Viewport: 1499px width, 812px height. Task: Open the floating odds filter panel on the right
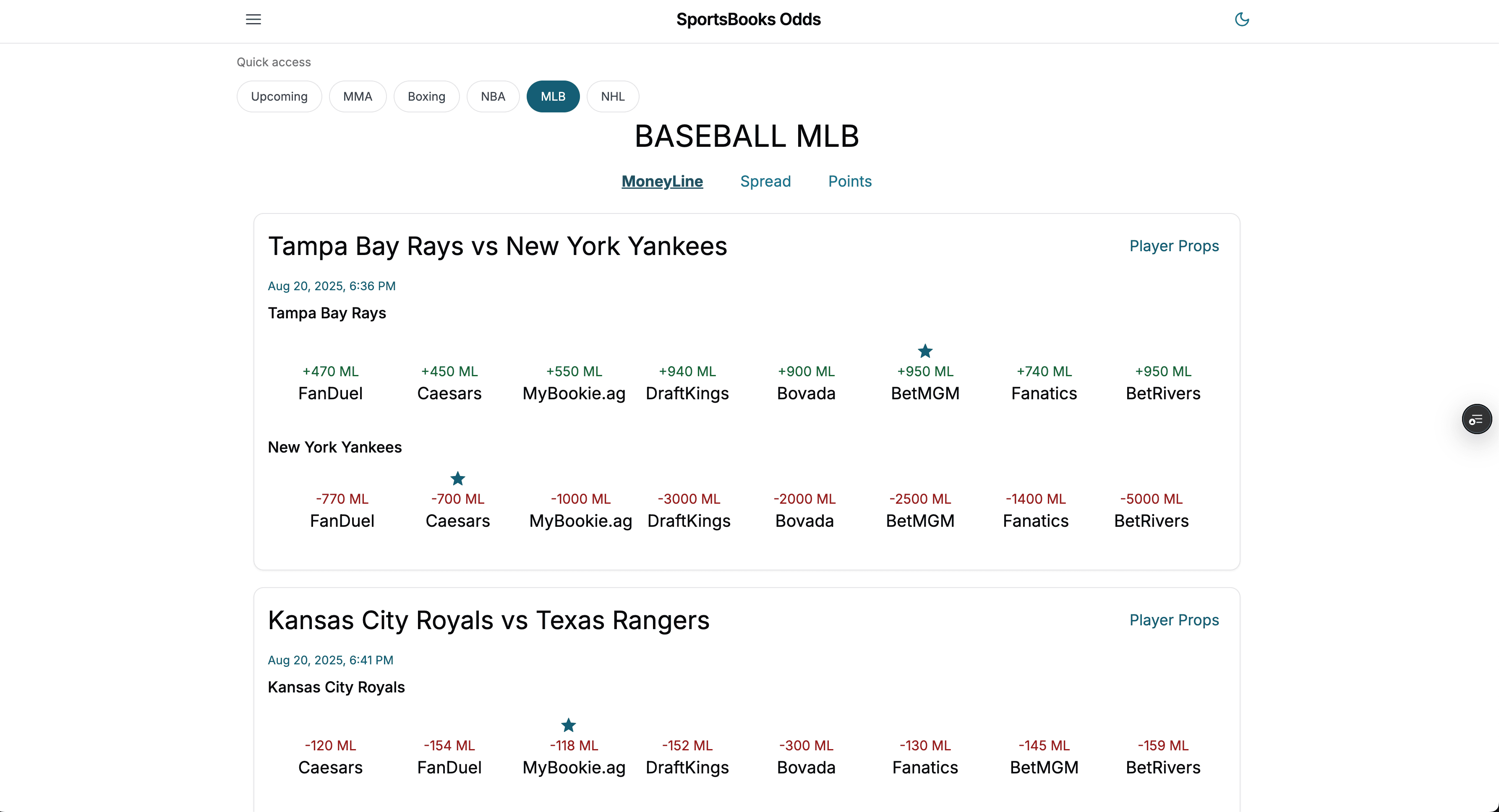[1476, 418]
